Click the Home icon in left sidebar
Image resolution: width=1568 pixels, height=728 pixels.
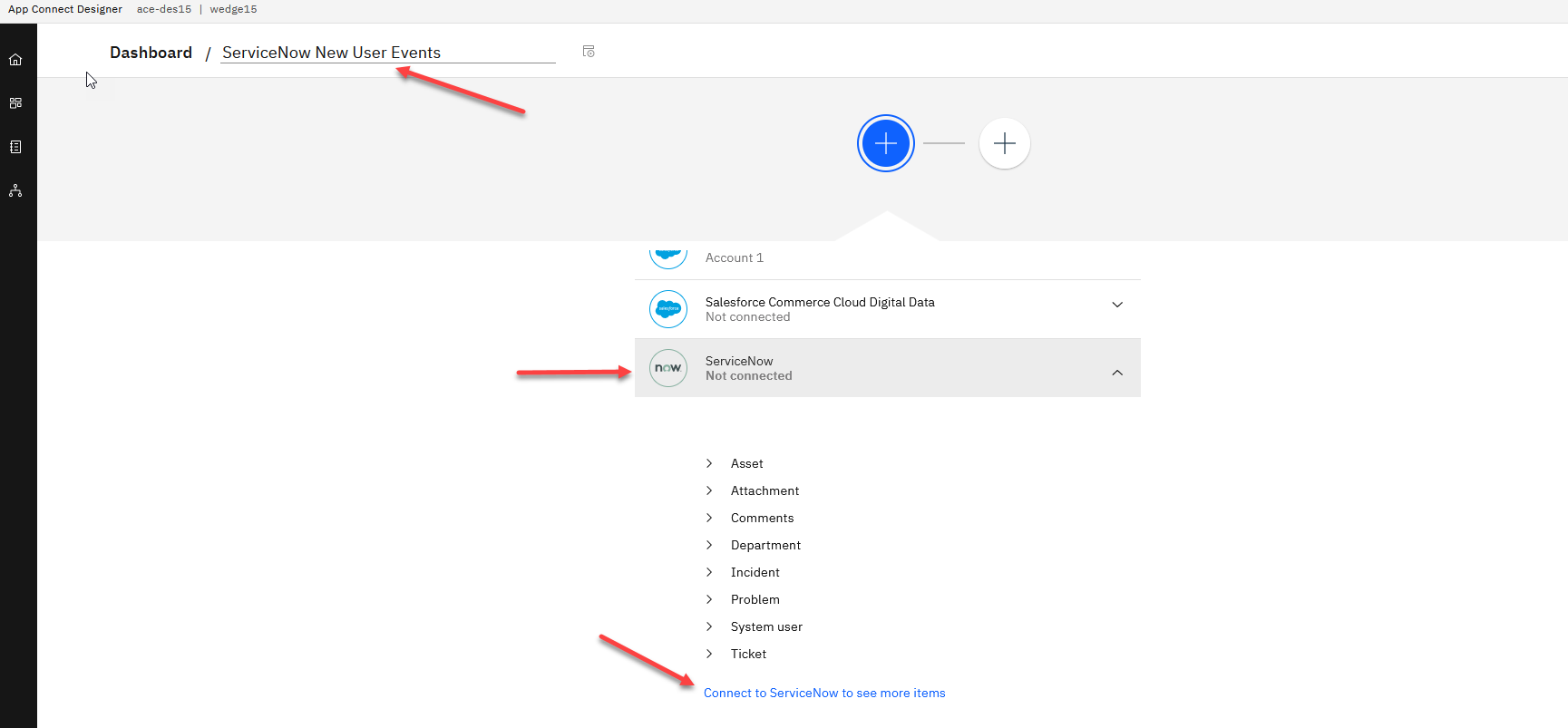pos(15,60)
